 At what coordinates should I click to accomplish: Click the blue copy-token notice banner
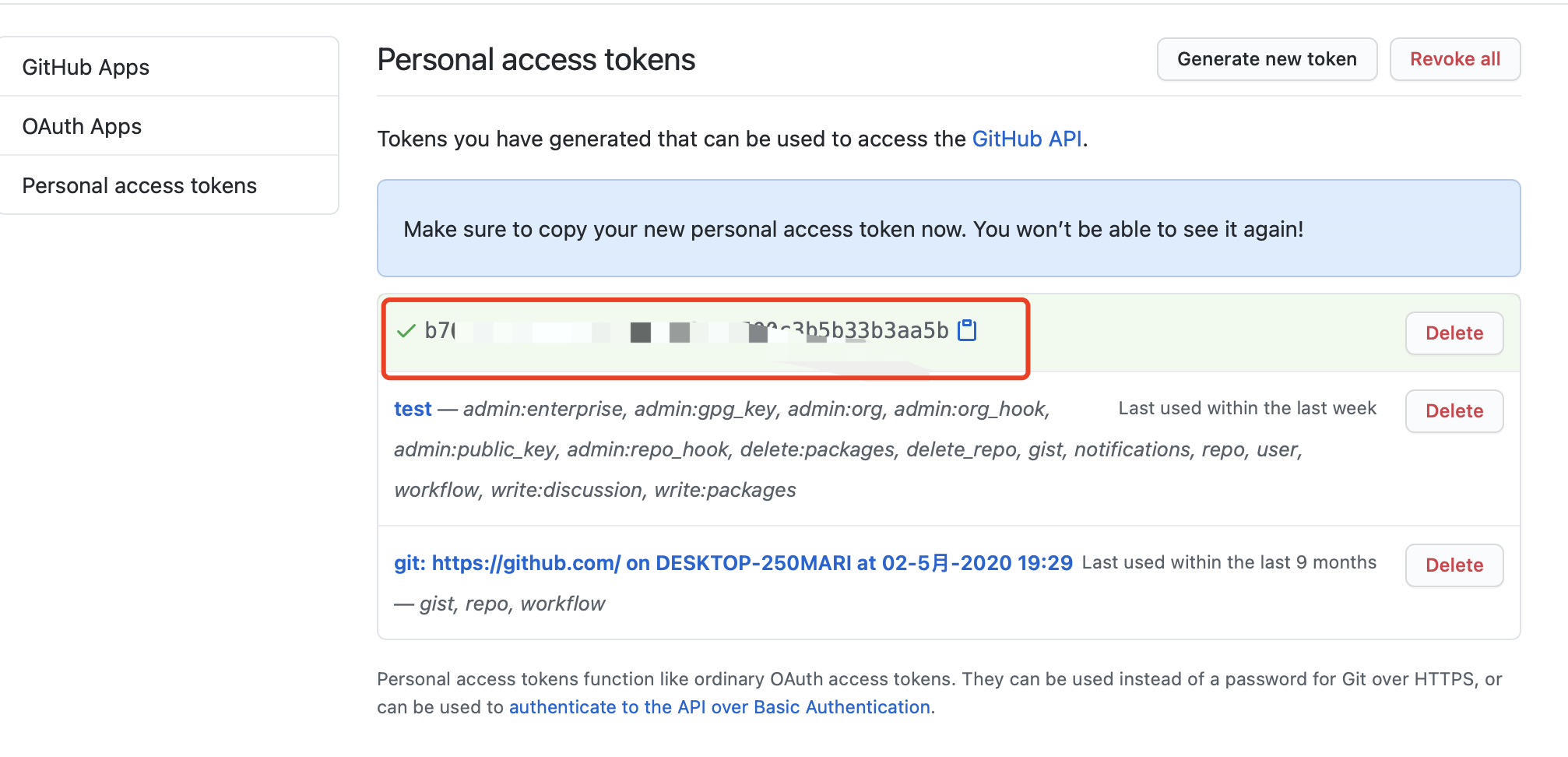[948, 228]
